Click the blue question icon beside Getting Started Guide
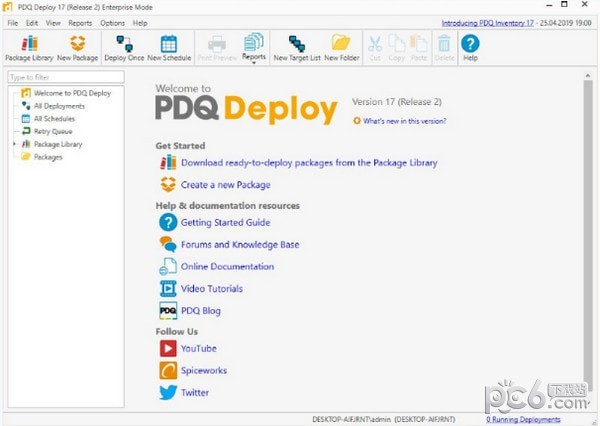 (168, 222)
